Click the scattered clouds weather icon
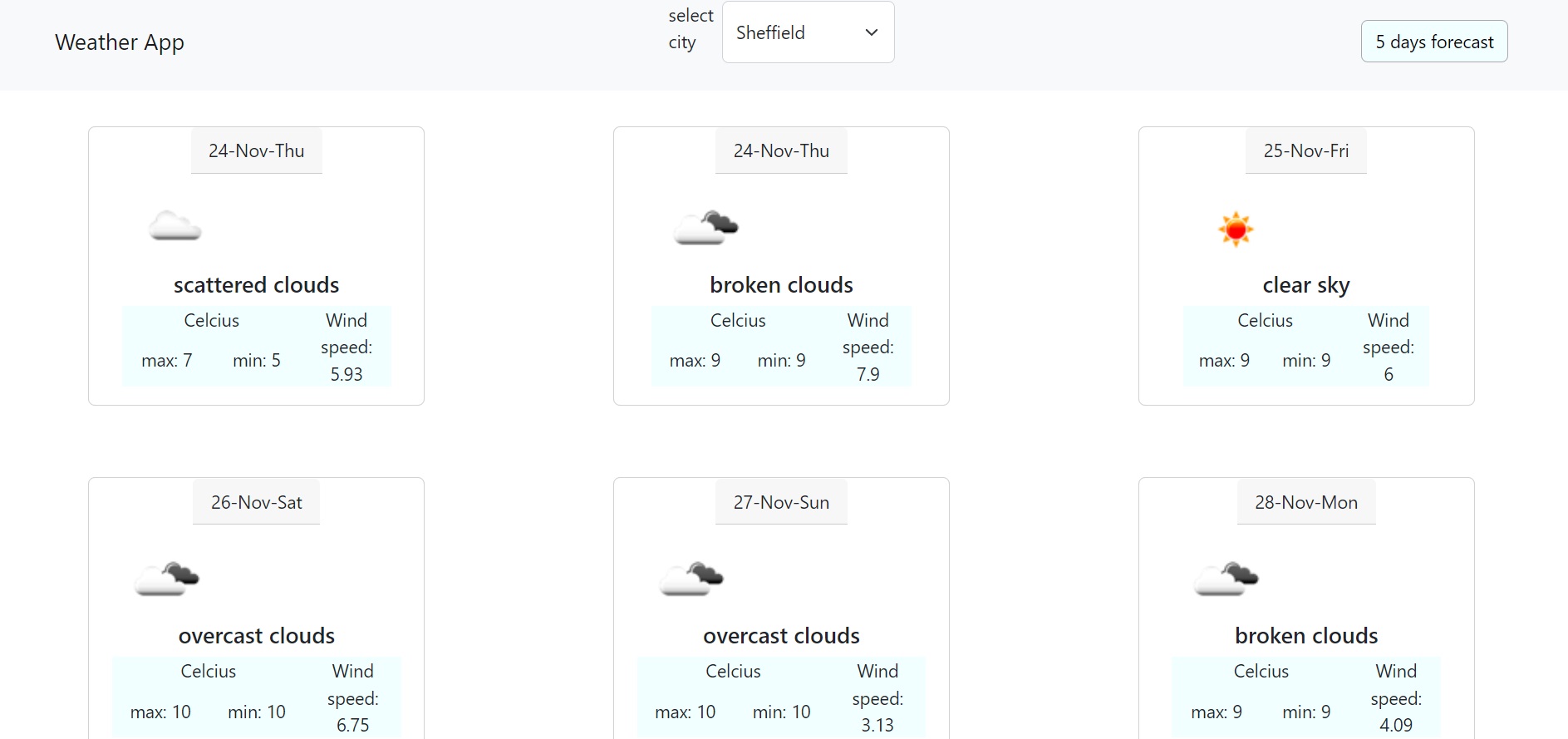1568x739 pixels. coord(175,226)
